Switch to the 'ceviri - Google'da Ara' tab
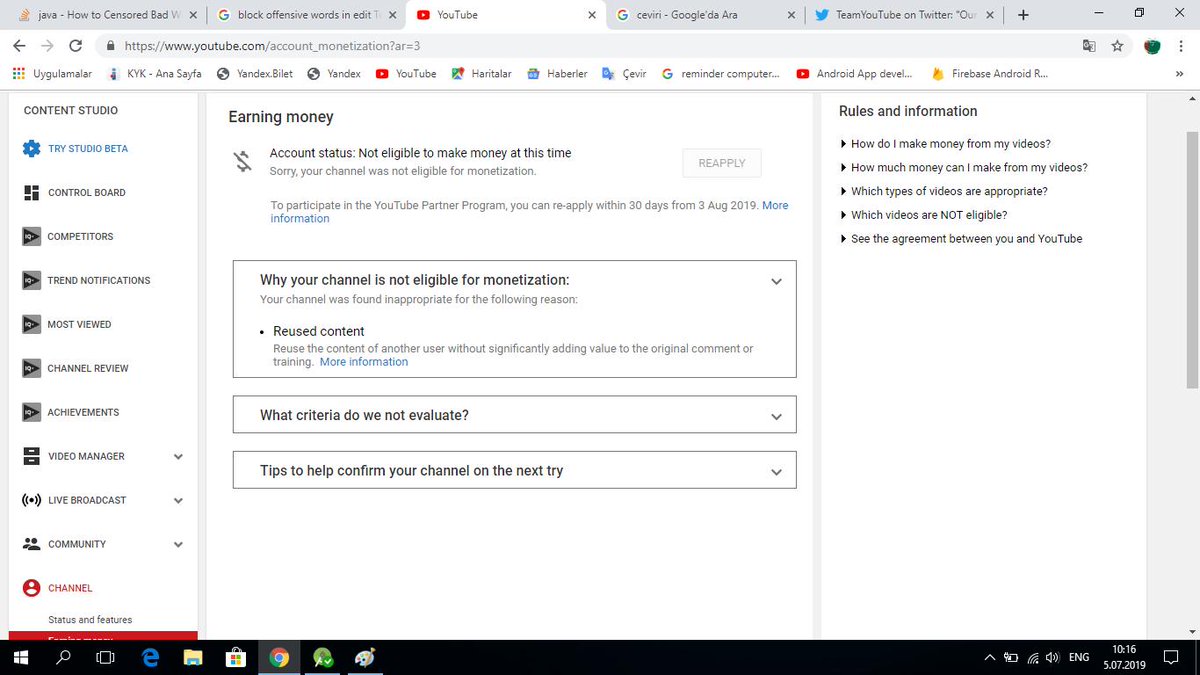 click(x=707, y=15)
